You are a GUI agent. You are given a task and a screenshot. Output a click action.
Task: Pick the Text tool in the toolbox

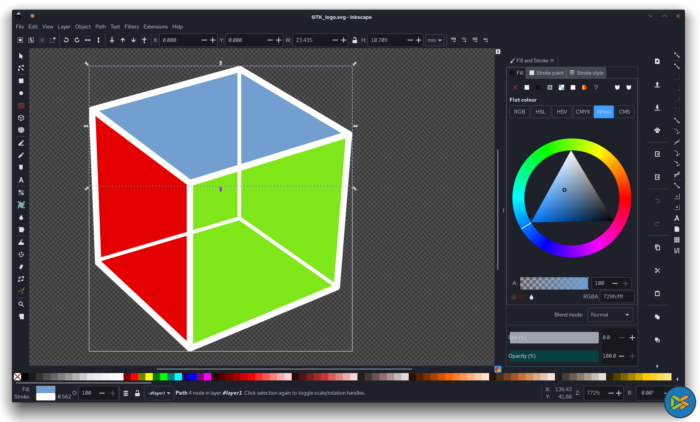point(21,180)
